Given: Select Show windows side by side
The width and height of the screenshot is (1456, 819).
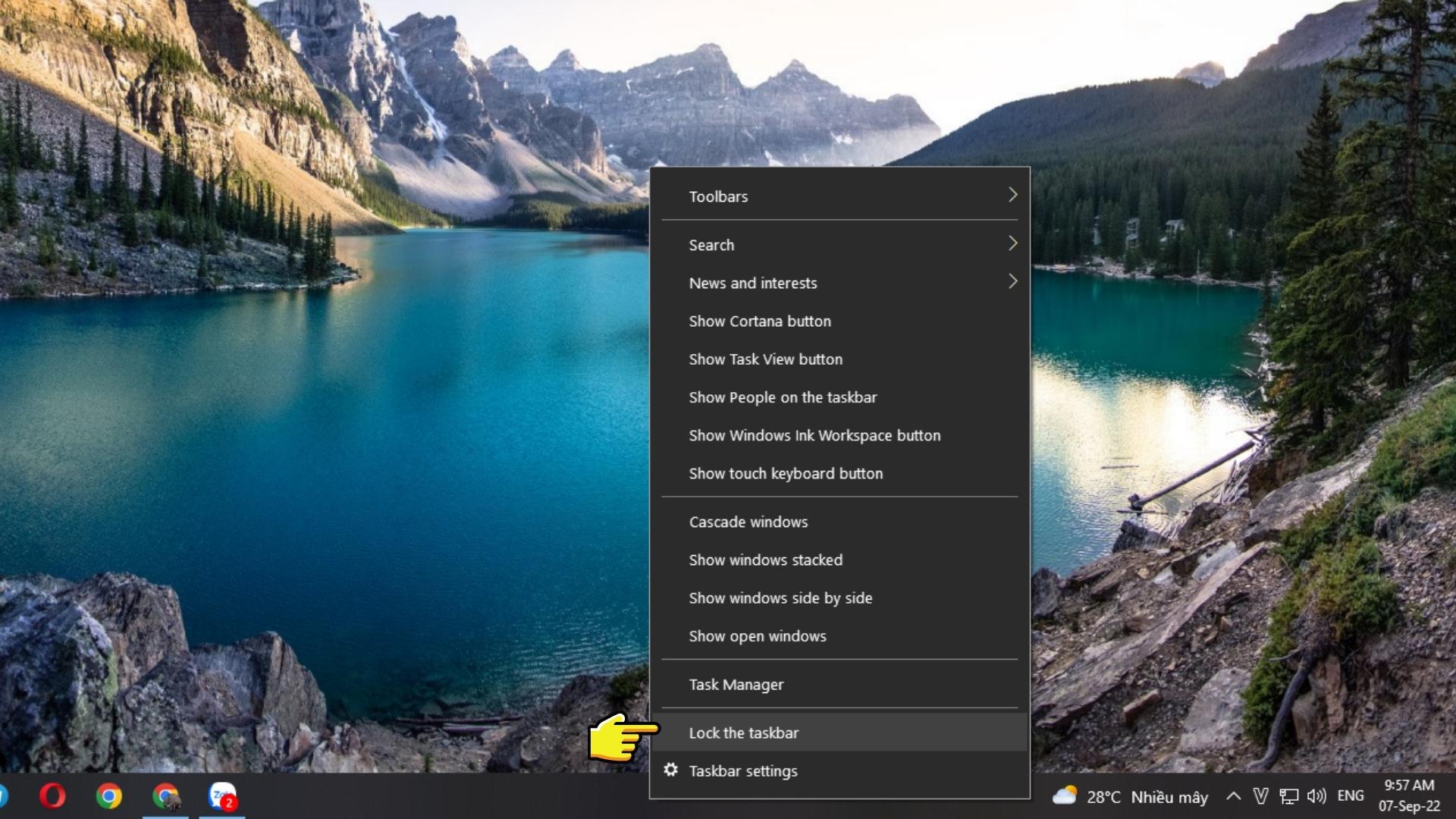Looking at the screenshot, I should [780, 598].
